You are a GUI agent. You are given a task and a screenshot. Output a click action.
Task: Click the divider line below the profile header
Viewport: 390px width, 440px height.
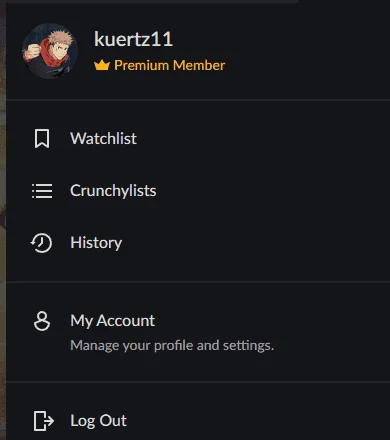tap(198, 99)
